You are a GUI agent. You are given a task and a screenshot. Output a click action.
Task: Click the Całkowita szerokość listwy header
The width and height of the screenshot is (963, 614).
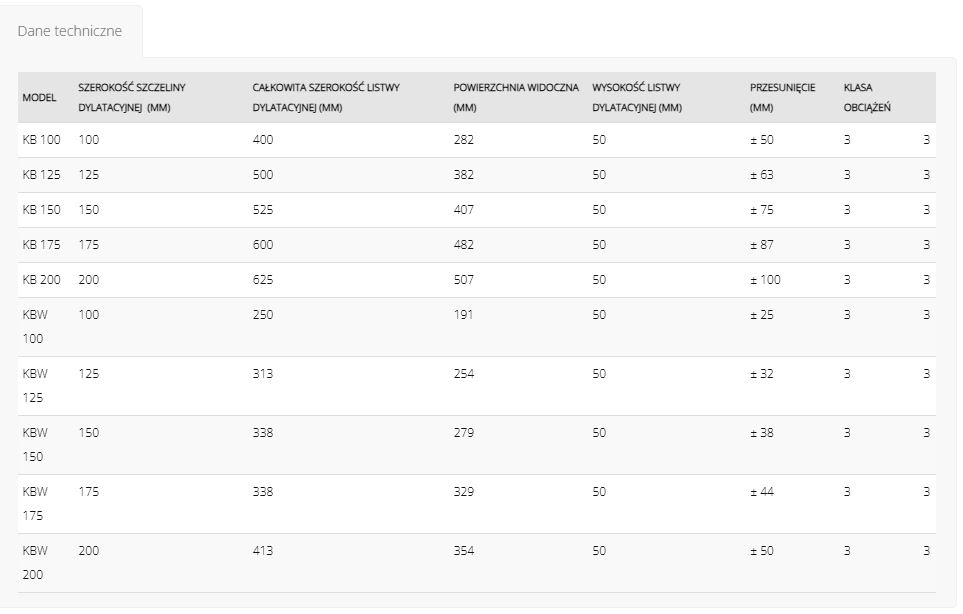326,97
